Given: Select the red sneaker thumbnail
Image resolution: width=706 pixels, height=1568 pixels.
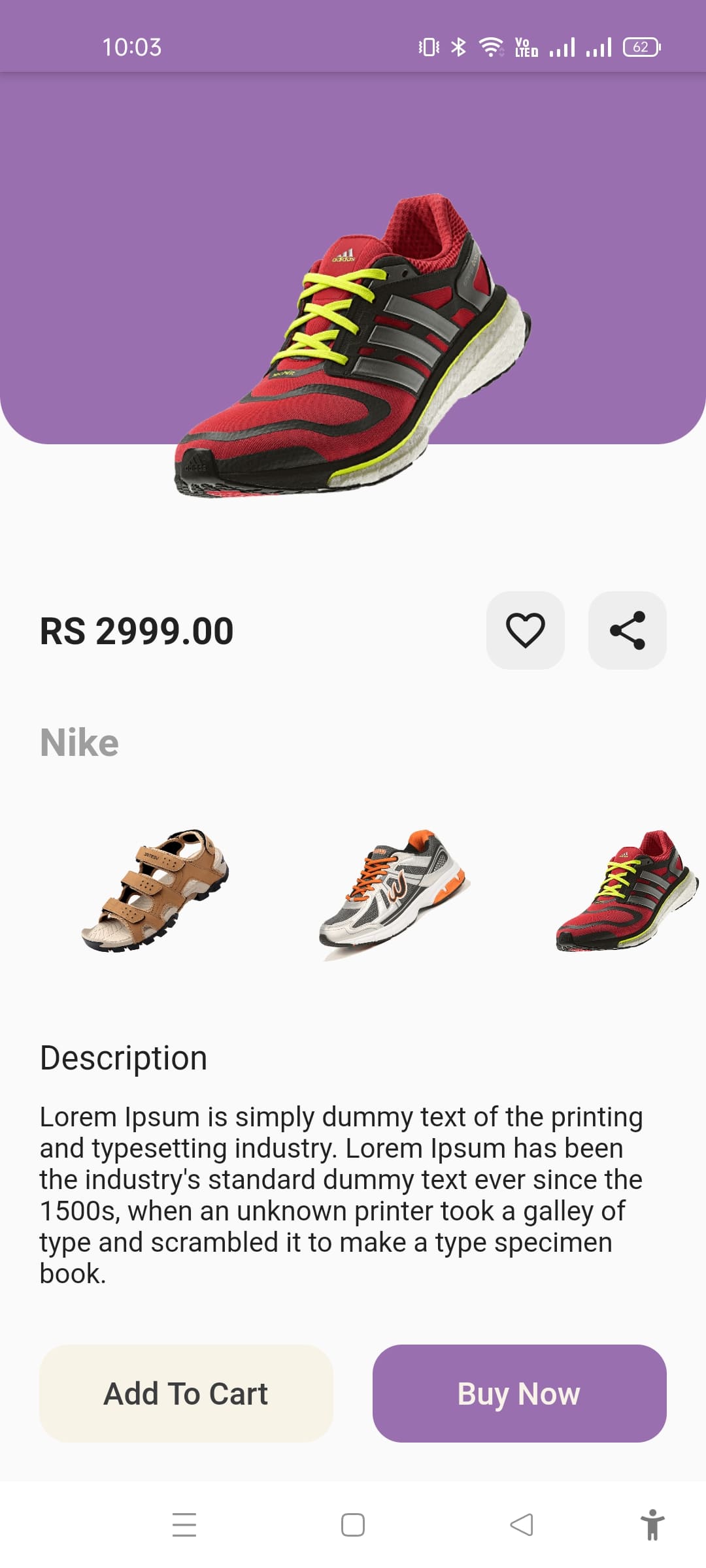Looking at the screenshot, I should click(626, 891).
